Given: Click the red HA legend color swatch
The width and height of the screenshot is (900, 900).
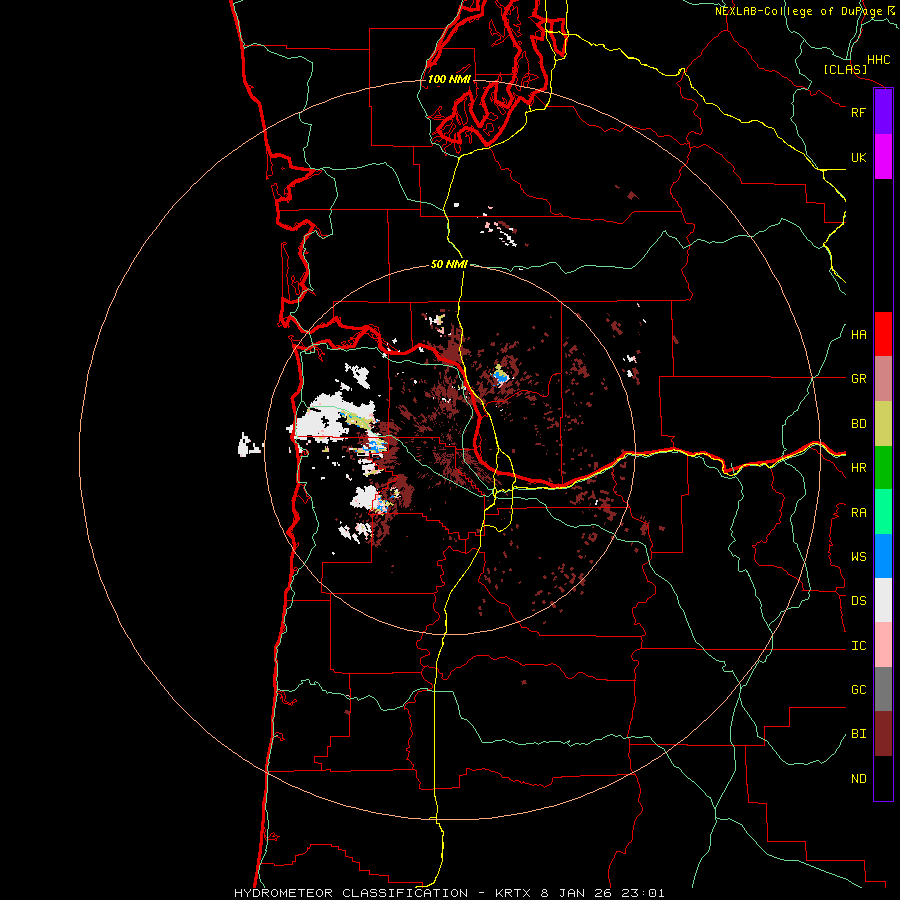Looking at the screenshot, I should (x=883, y=334).
